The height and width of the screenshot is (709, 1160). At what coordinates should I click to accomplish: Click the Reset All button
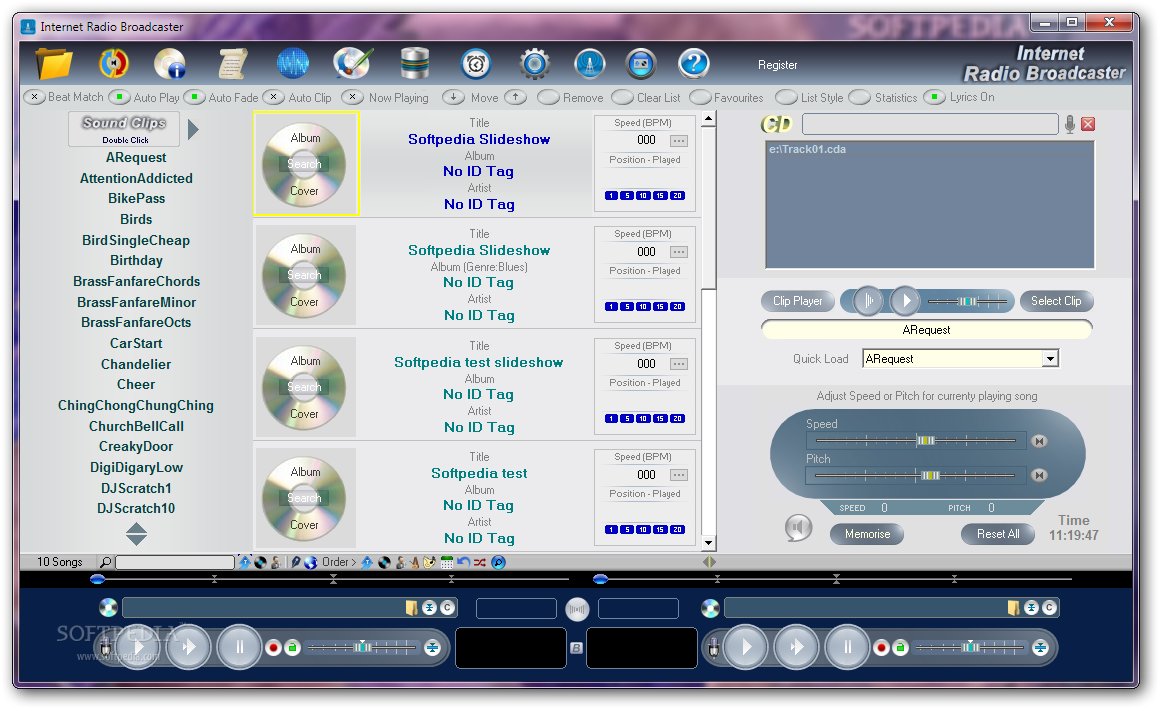[997, 534]
